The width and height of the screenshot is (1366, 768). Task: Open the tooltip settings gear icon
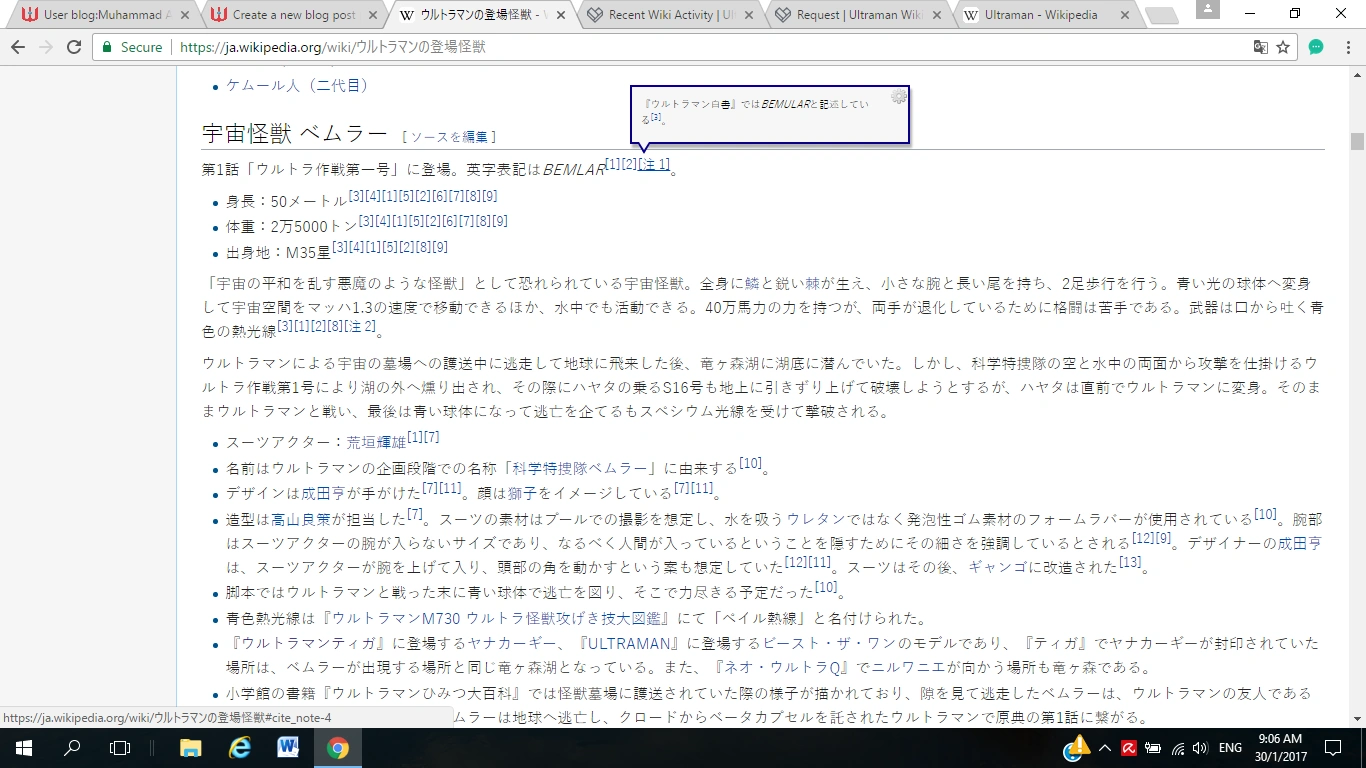click(899, 96)
